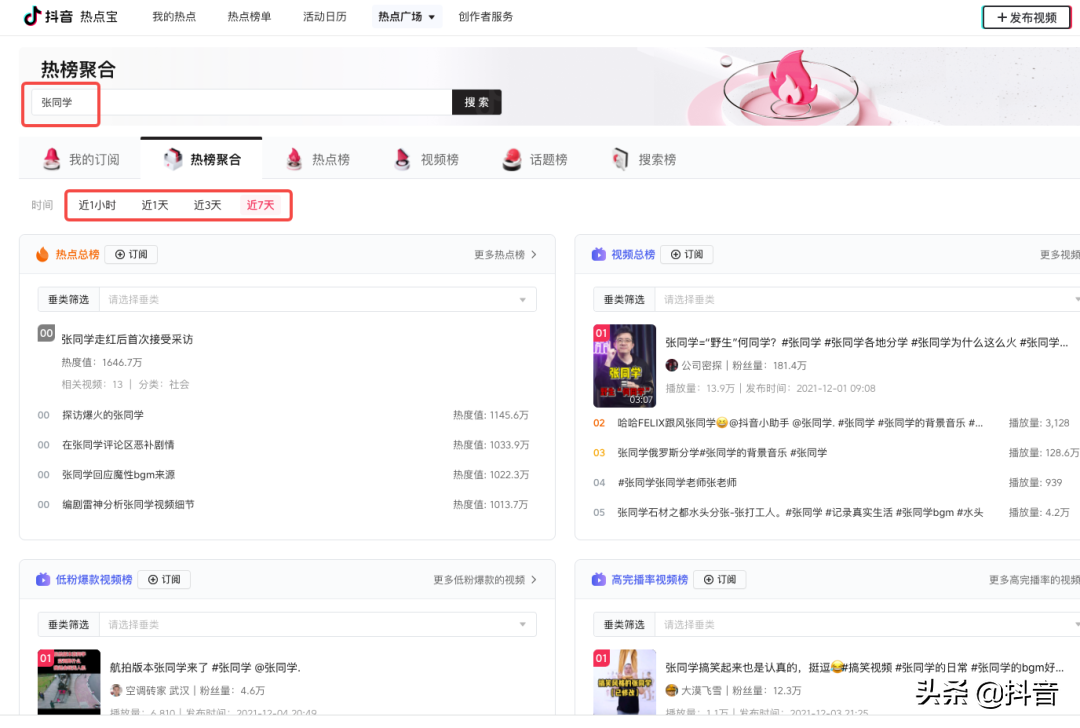
Task: Open topic 在张同学评论区恶补剧情
Action: tap(118, 444)
